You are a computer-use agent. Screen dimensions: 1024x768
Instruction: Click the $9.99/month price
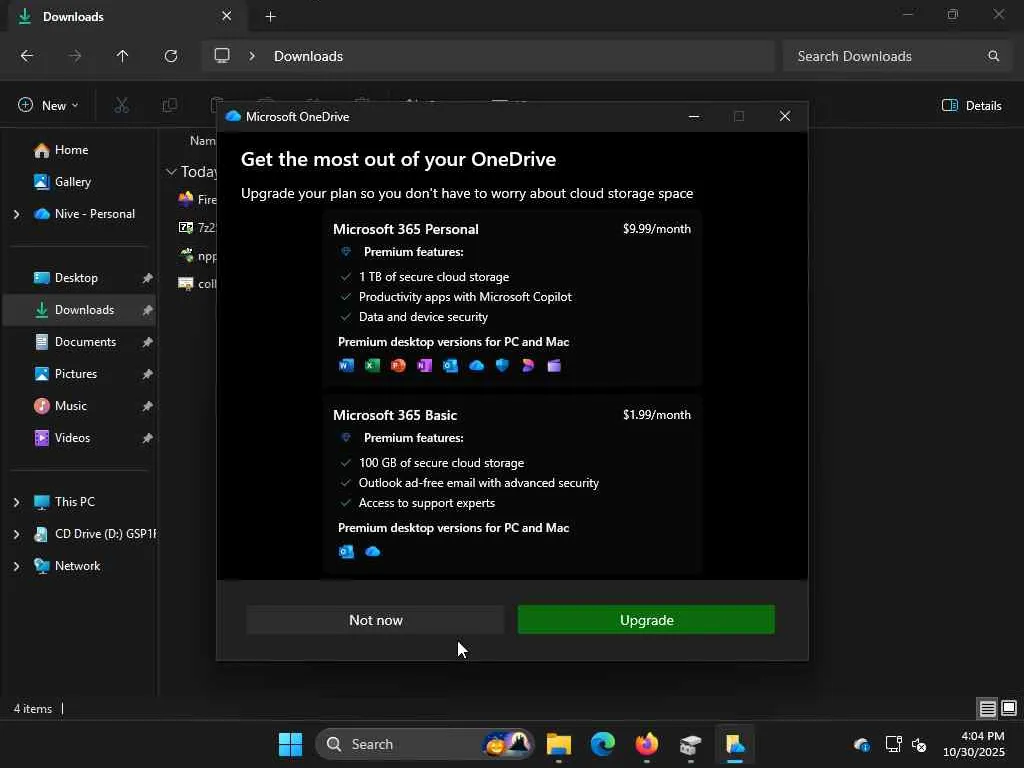point(656,229)
